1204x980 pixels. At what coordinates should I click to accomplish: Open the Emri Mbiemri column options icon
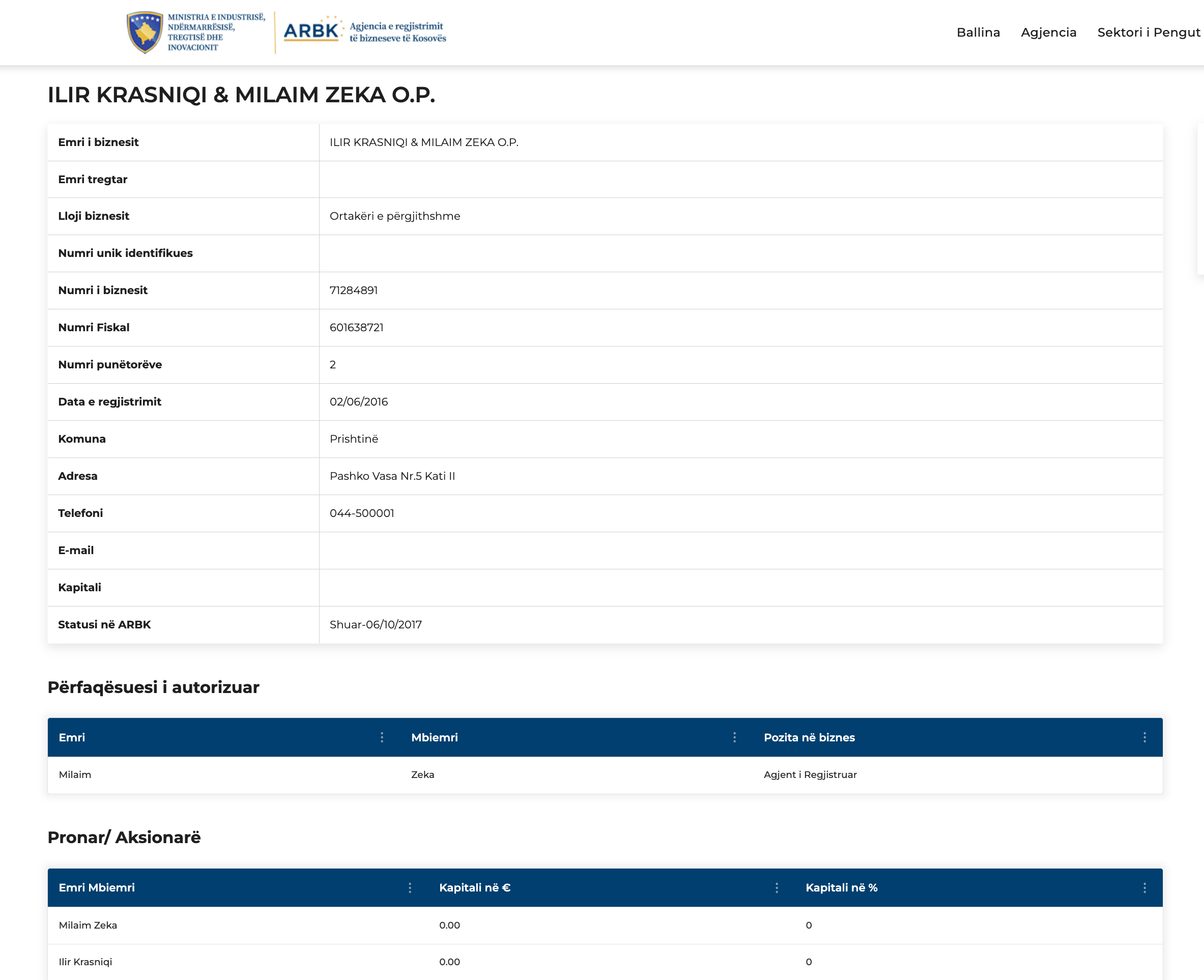[x=410, y=887]
